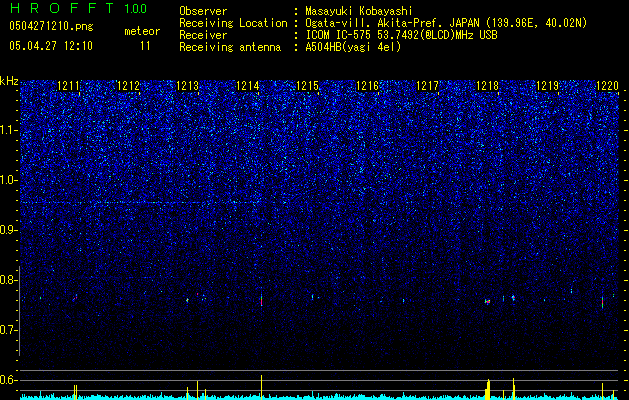629x400 pixels.
Task: Click the Observer label
Action: pos(203,11)
